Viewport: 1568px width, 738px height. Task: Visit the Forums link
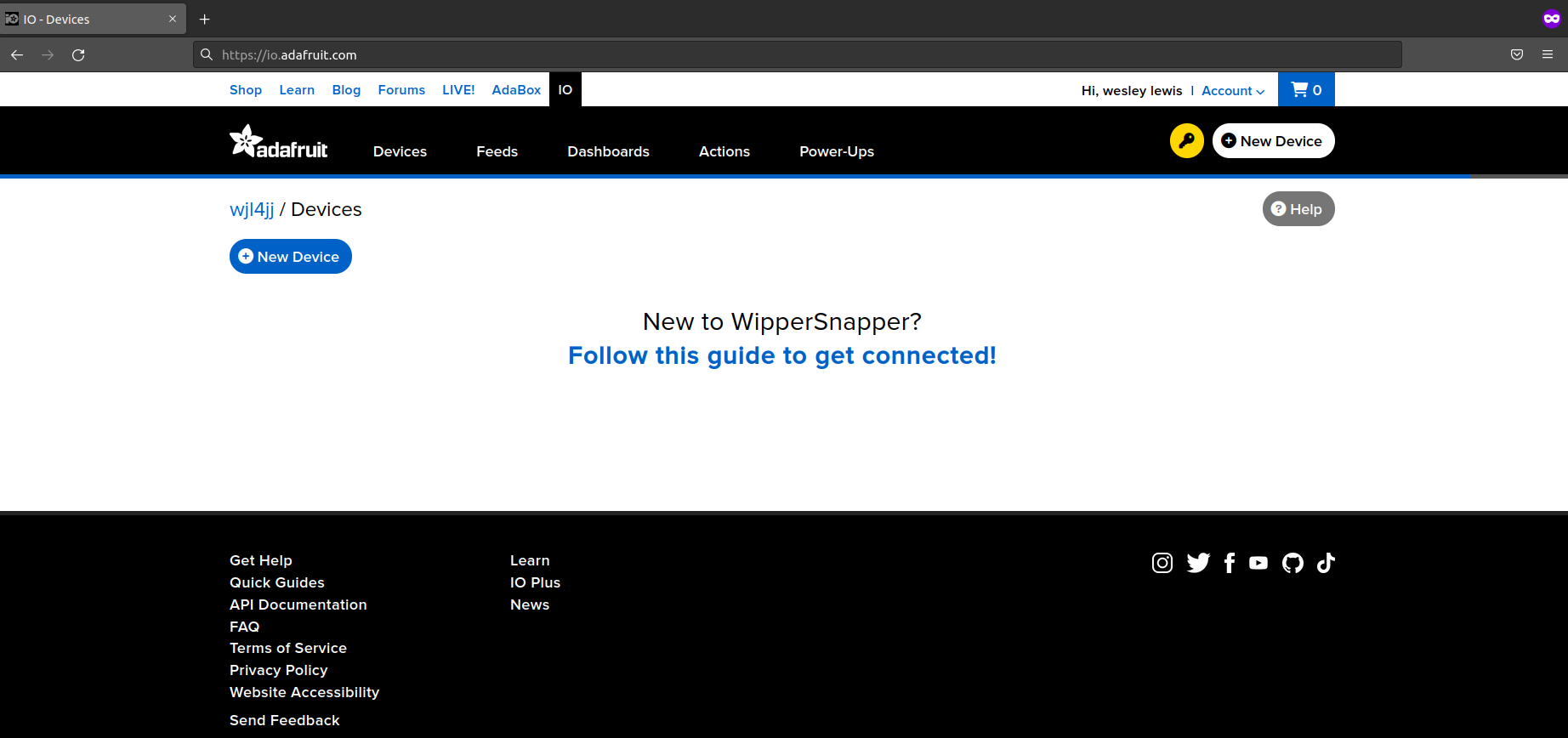click(401, 89)
